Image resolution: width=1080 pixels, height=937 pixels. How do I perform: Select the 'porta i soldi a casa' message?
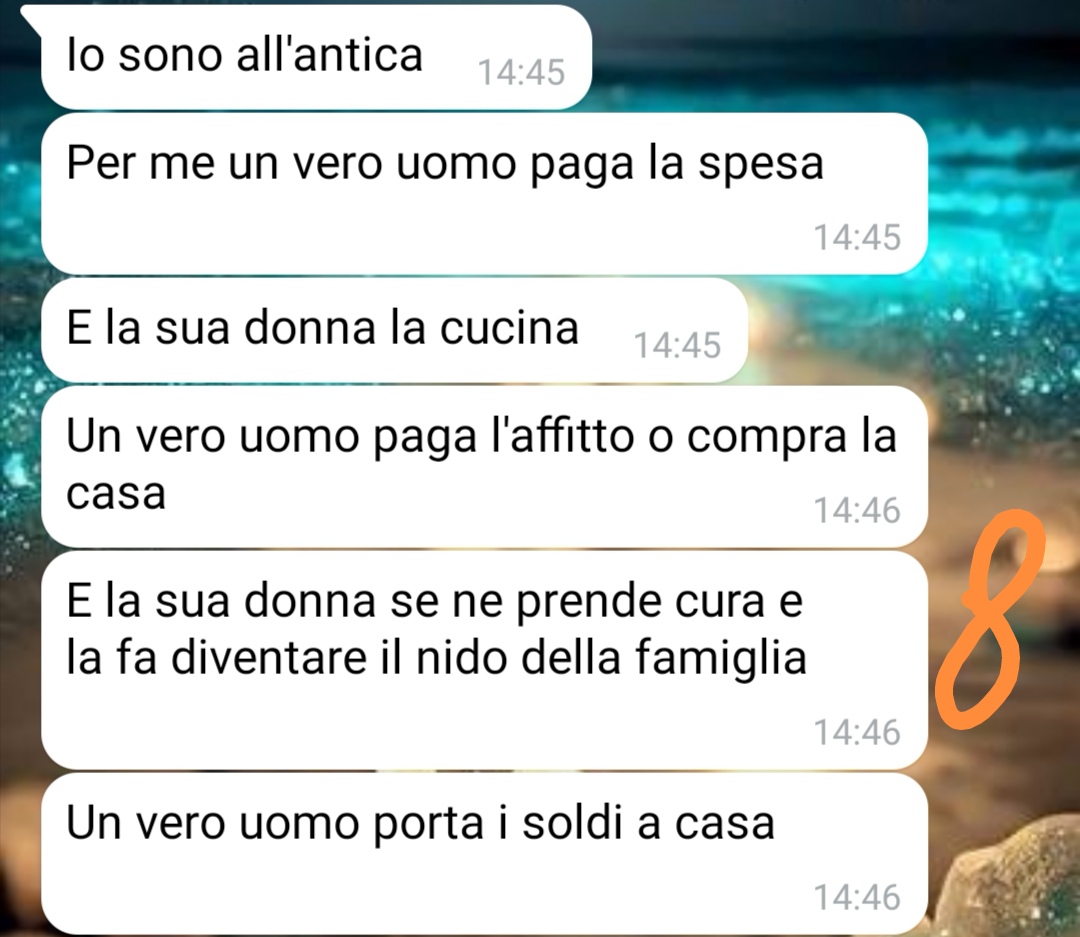point(484,854)
